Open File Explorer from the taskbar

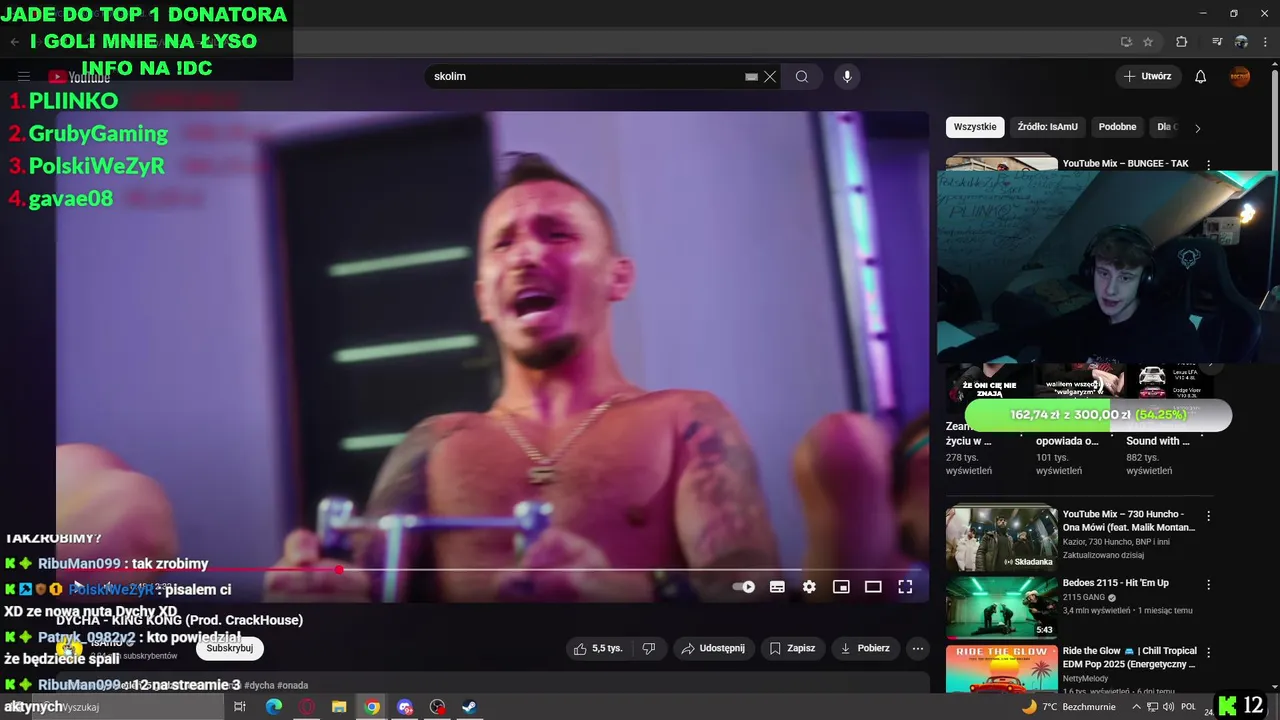339,707
